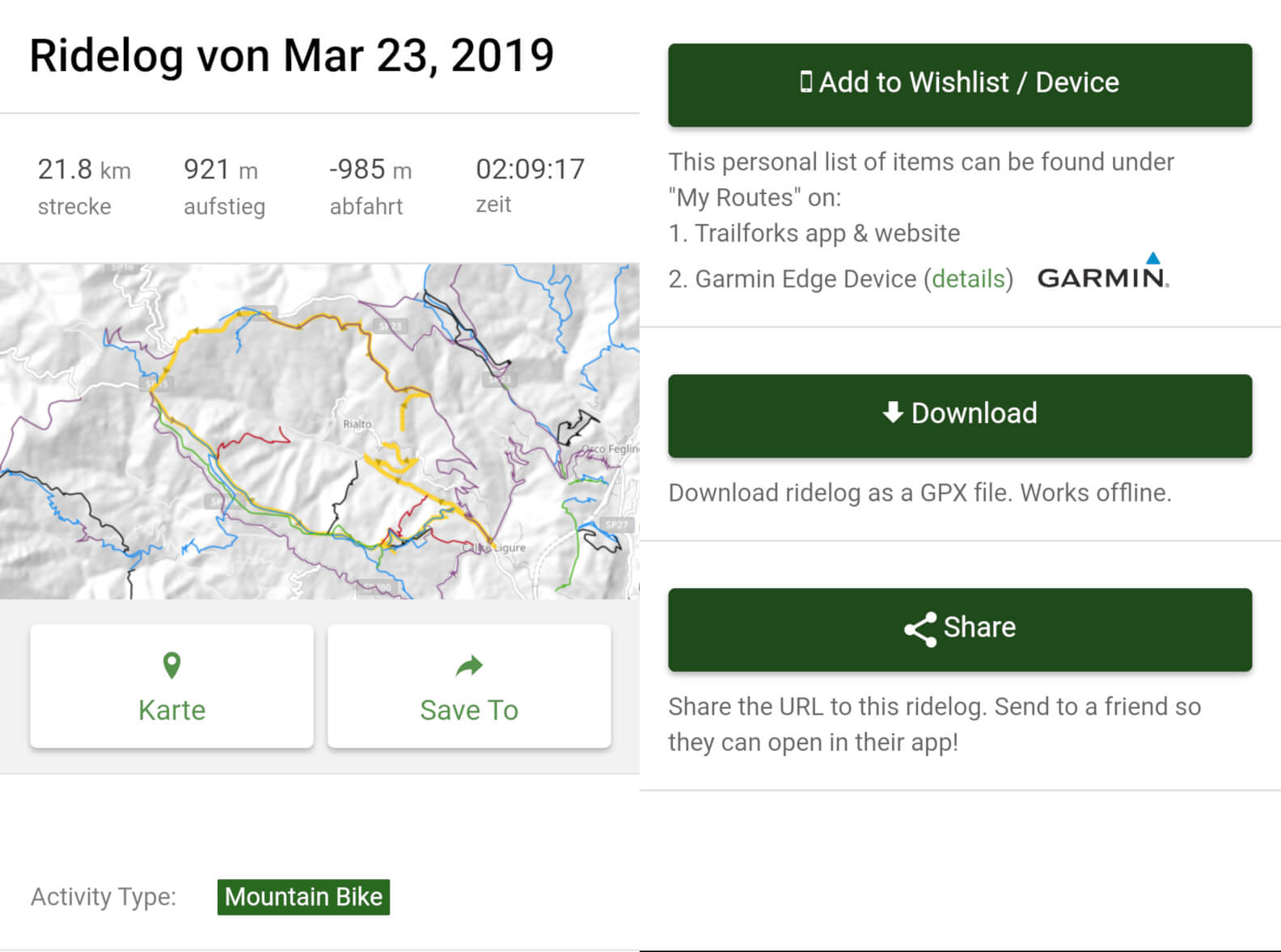Click the share network icon

tap(920, 628)
